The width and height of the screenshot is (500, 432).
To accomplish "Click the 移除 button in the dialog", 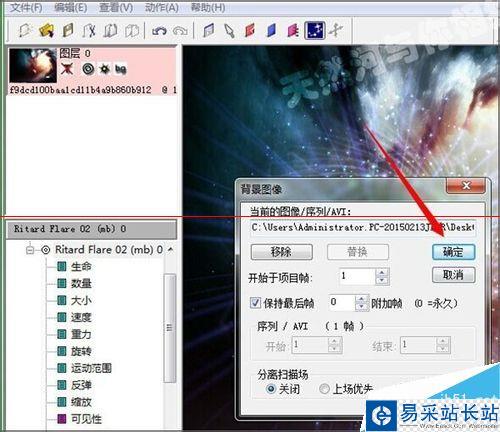I will (282, 252).
